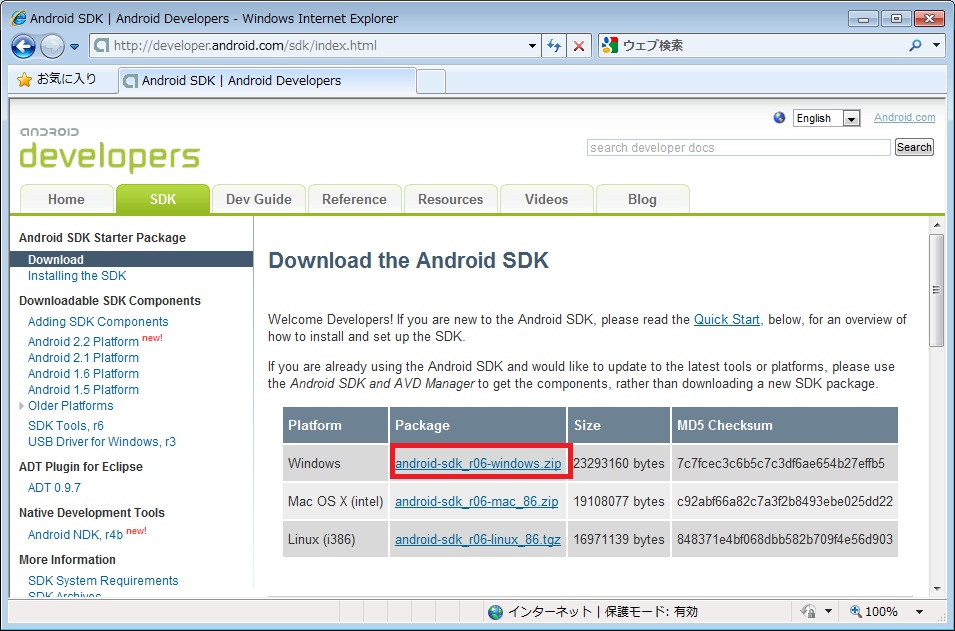955x631 pixels.
Task: Switch to the Home tab
Action: 66,200
